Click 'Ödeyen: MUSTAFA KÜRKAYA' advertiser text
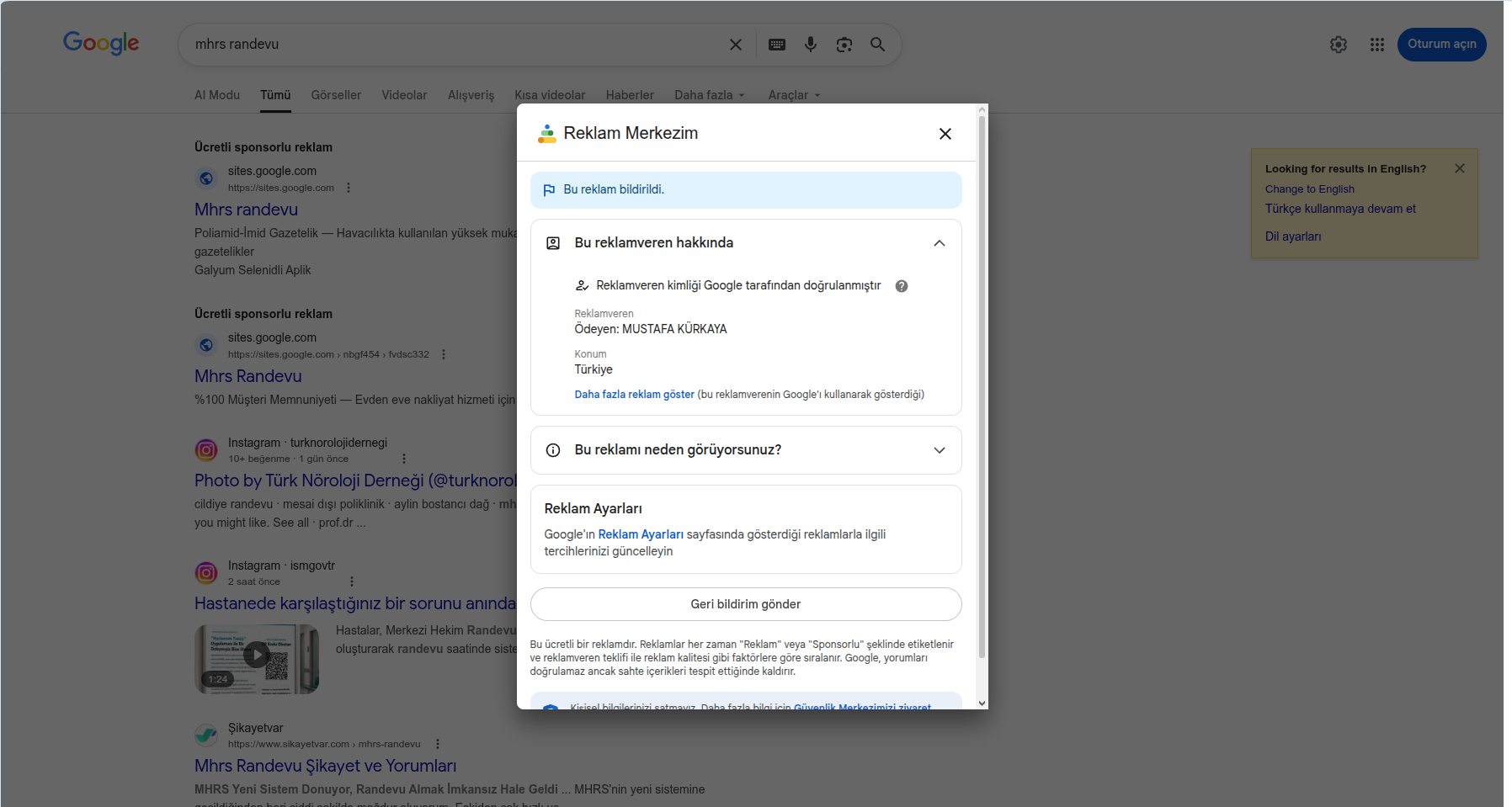The image size is (1512, 807). pos(651,329)
